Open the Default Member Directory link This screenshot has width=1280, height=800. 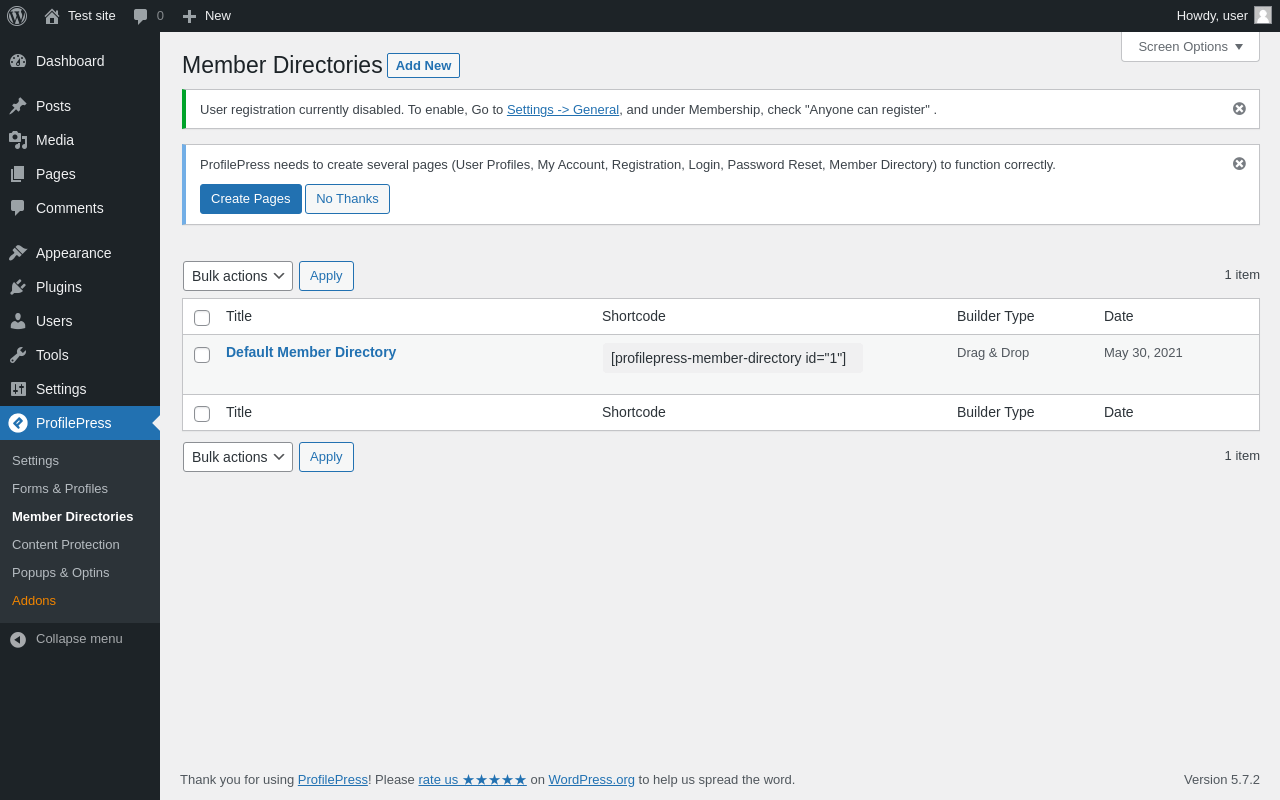(311, 352)
